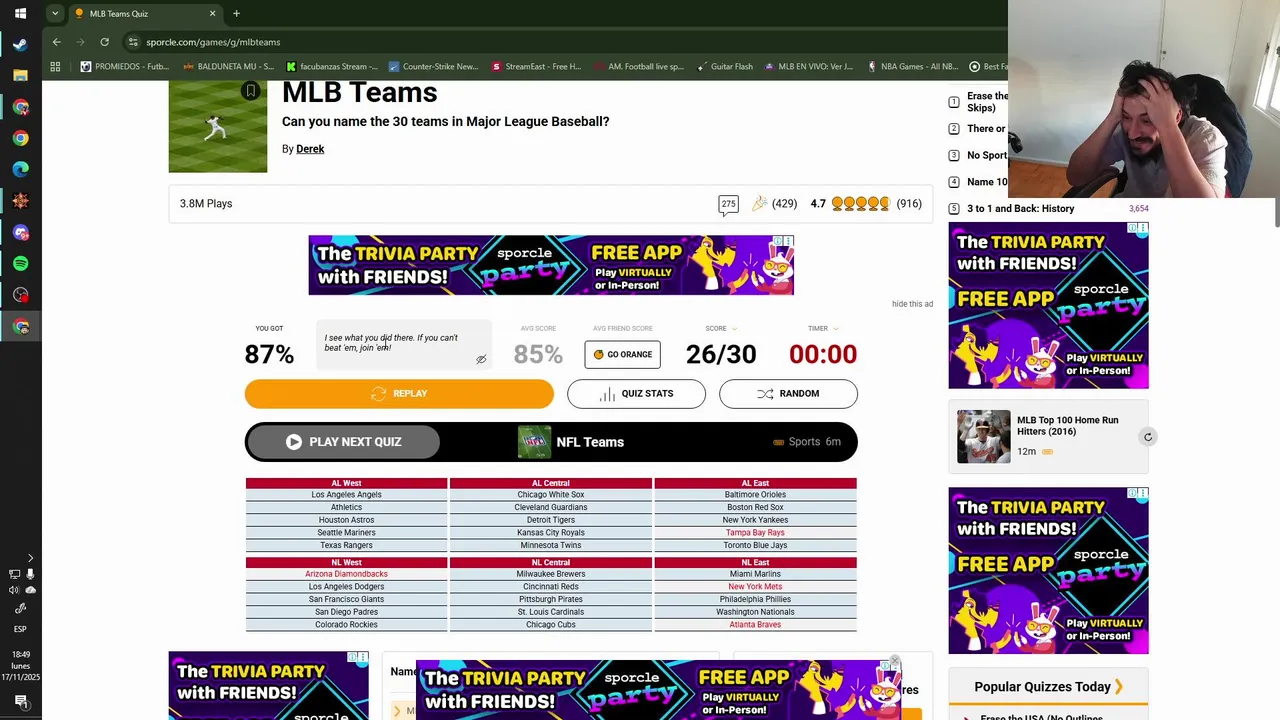Click the Tampa Bay Rays answer

[755, 533]
